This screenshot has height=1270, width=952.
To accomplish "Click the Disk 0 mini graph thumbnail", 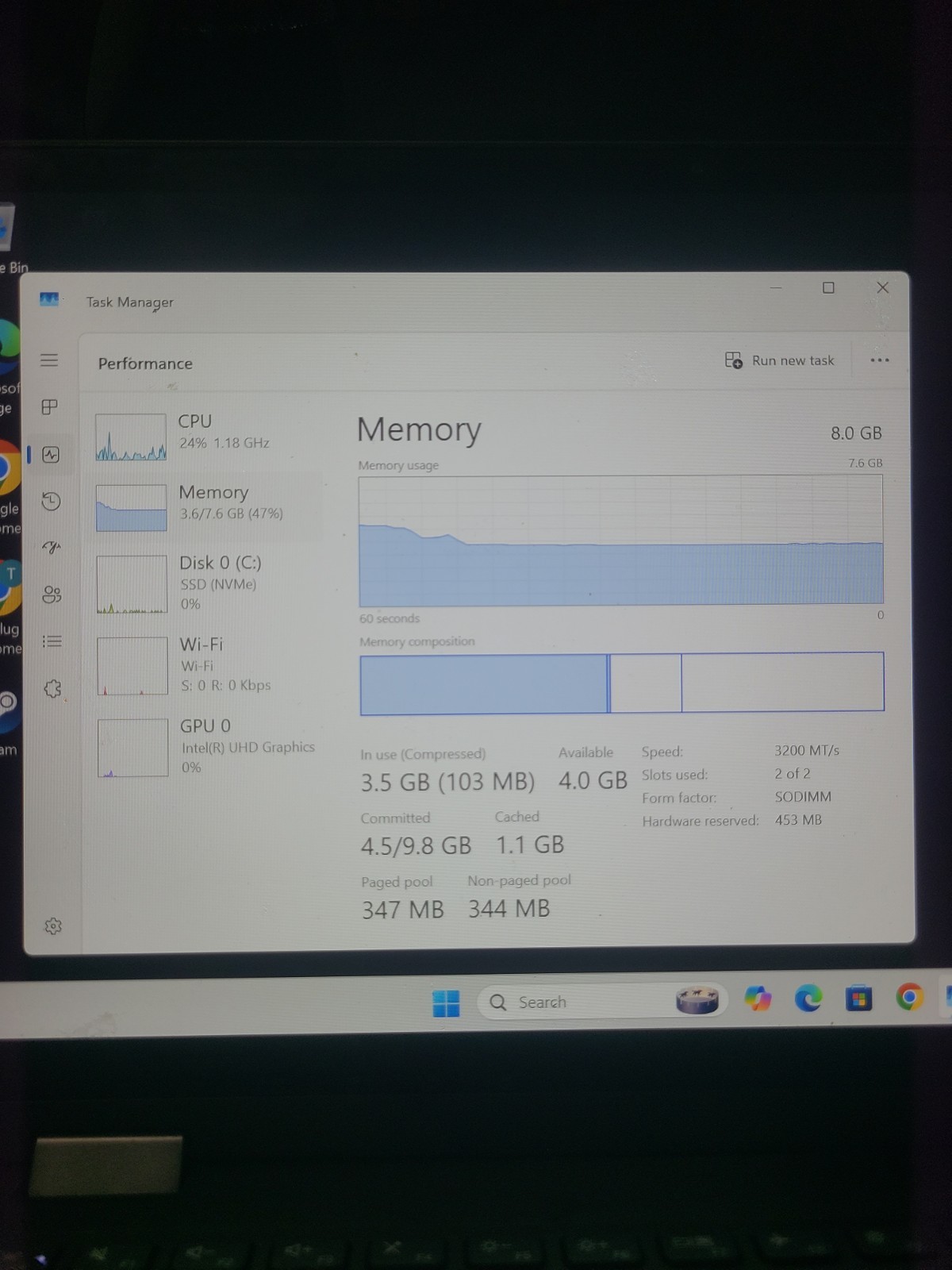I will [132, 584].
